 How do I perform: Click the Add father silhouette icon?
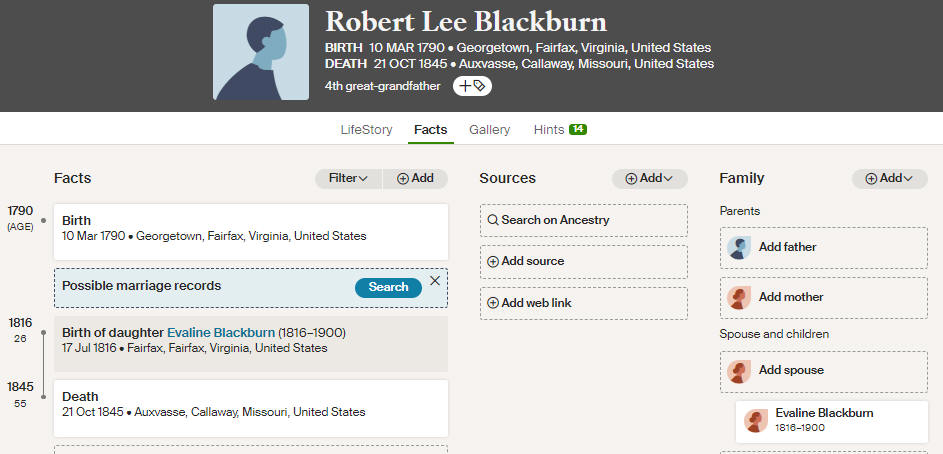tap(739, 247)
